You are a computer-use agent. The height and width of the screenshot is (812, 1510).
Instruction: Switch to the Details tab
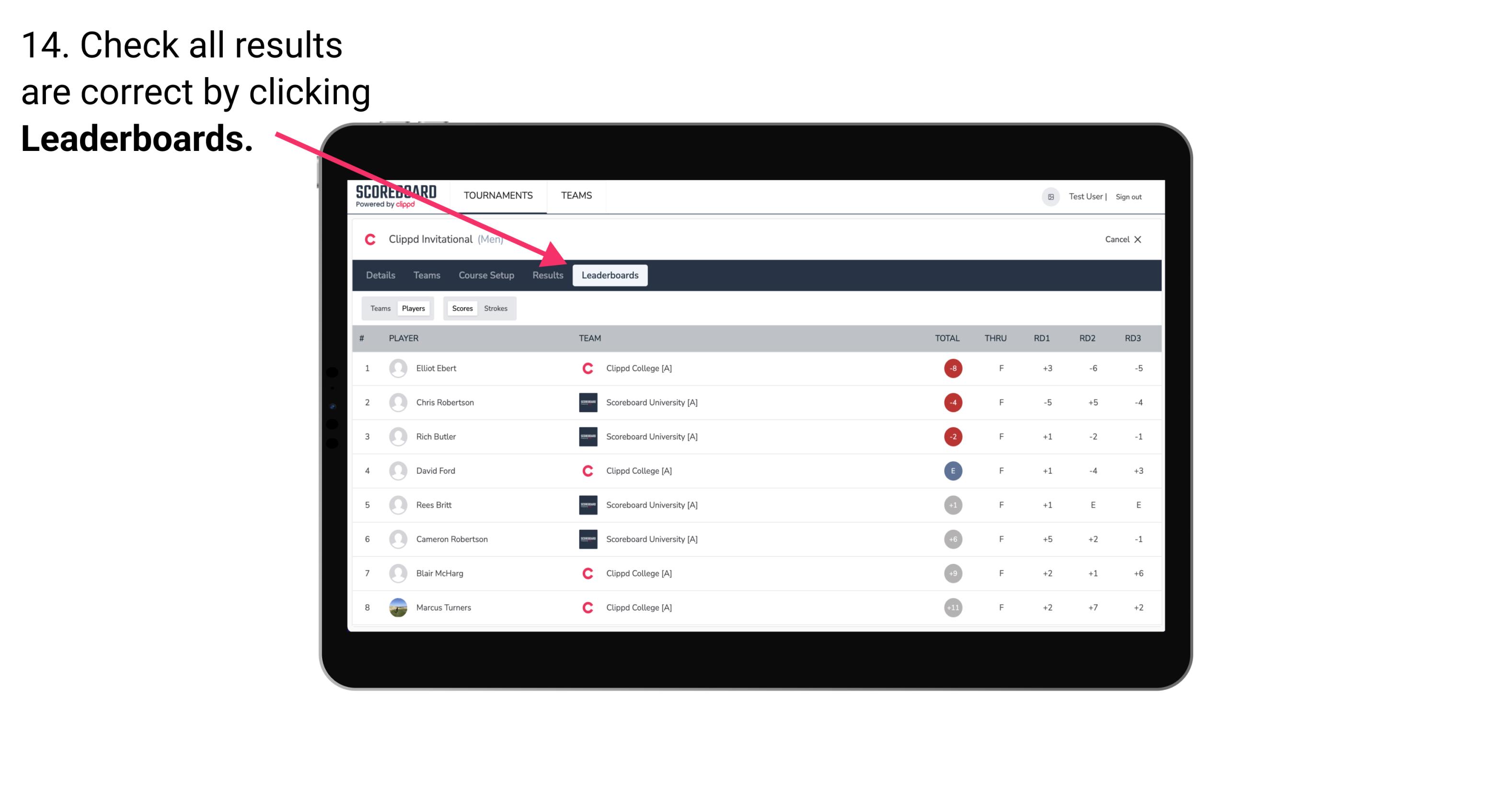380,275
